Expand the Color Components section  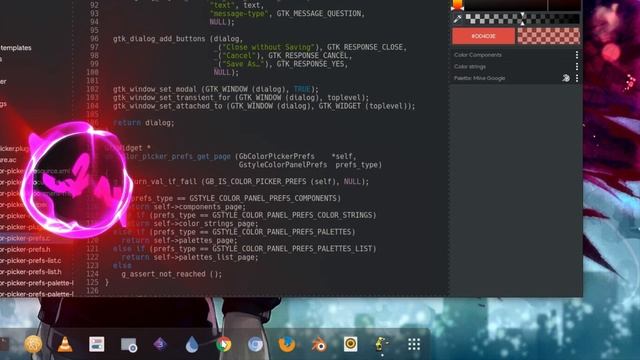click(x=478, y=55)
